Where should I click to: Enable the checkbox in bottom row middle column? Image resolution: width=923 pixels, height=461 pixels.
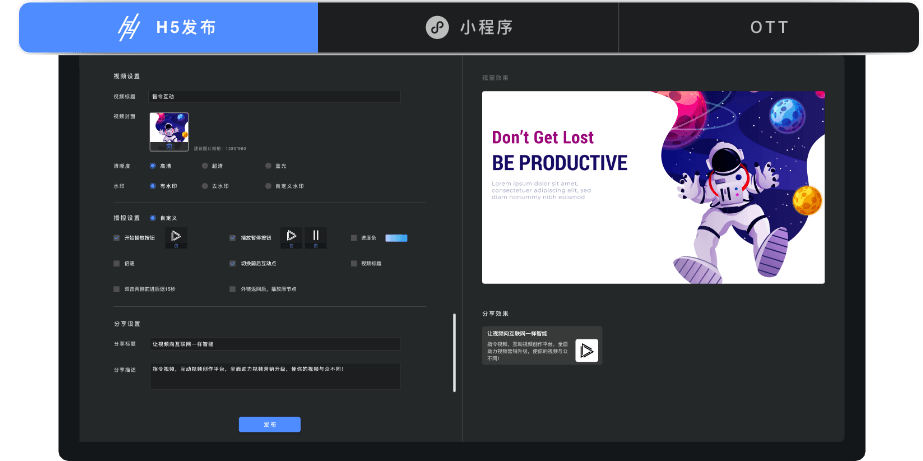(x=233, y=289)
